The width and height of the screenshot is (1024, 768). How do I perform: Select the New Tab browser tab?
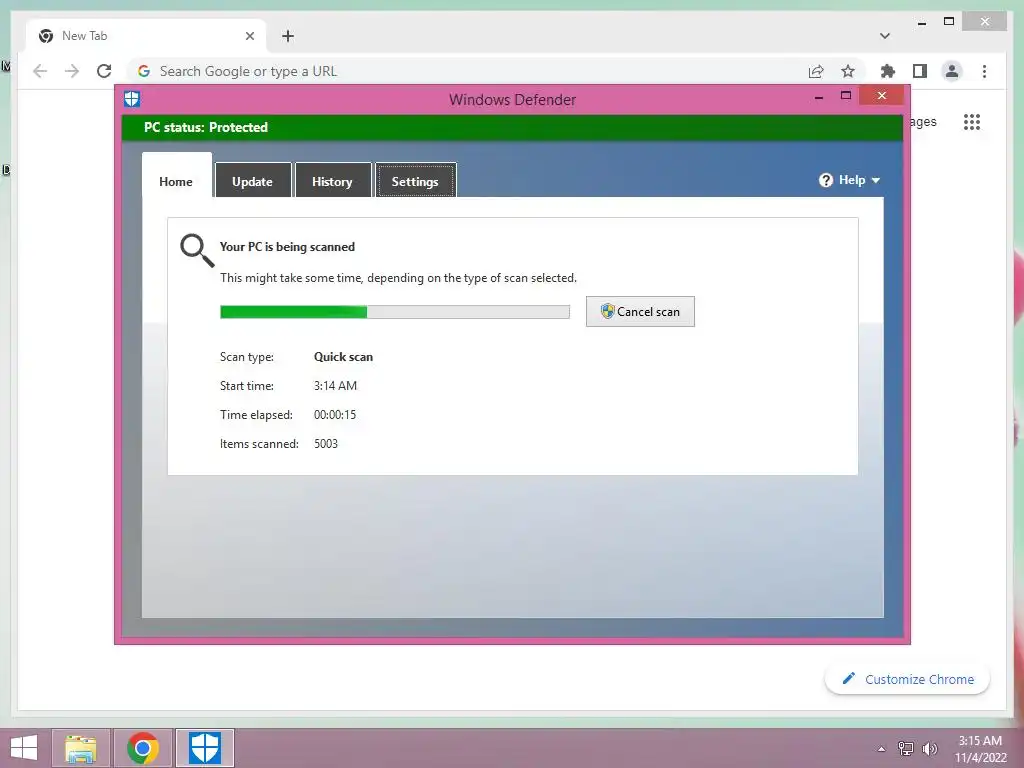(x=146, y=36)
